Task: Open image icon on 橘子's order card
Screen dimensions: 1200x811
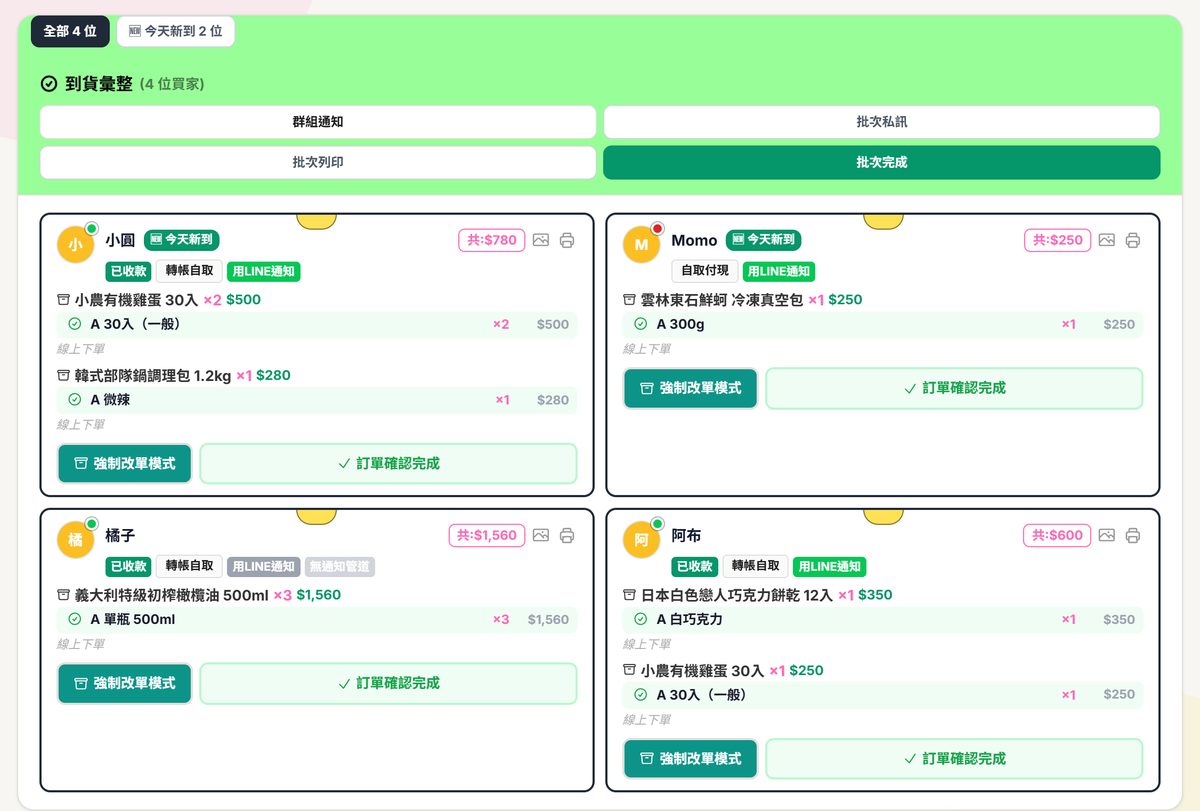Action: pos(541,535)
